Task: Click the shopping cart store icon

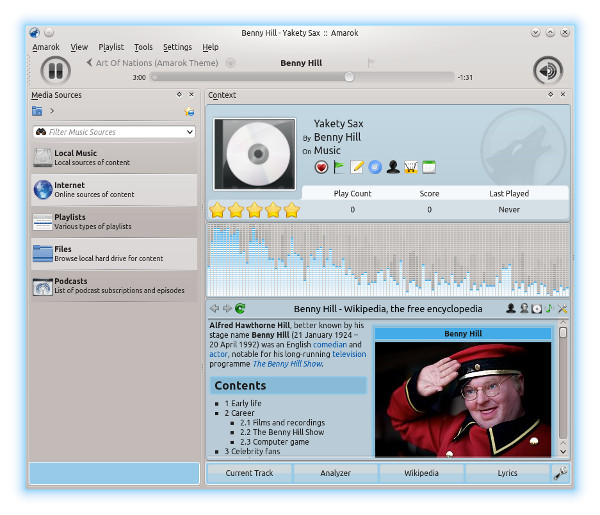Action: click(411, 167)
